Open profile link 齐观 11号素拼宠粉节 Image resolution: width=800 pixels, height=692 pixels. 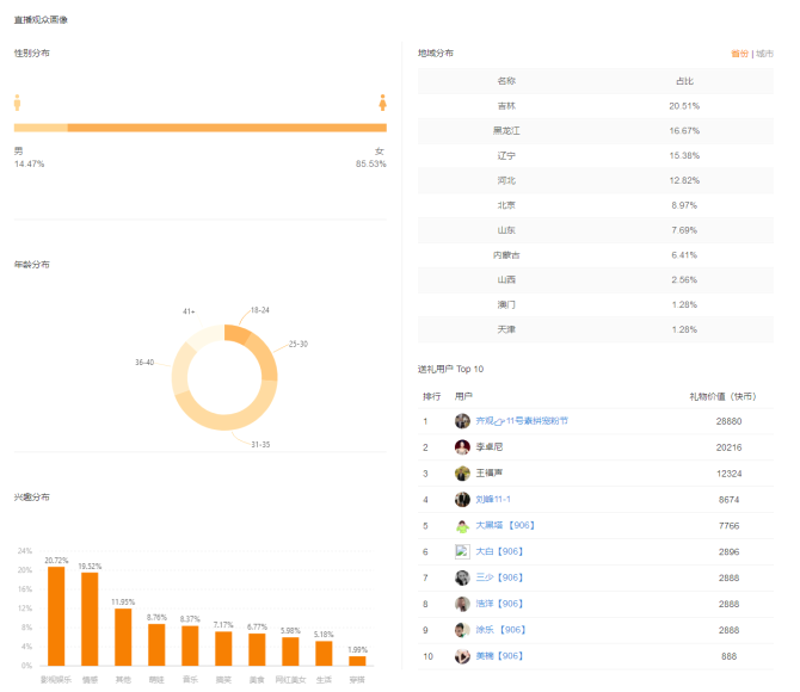521,421
